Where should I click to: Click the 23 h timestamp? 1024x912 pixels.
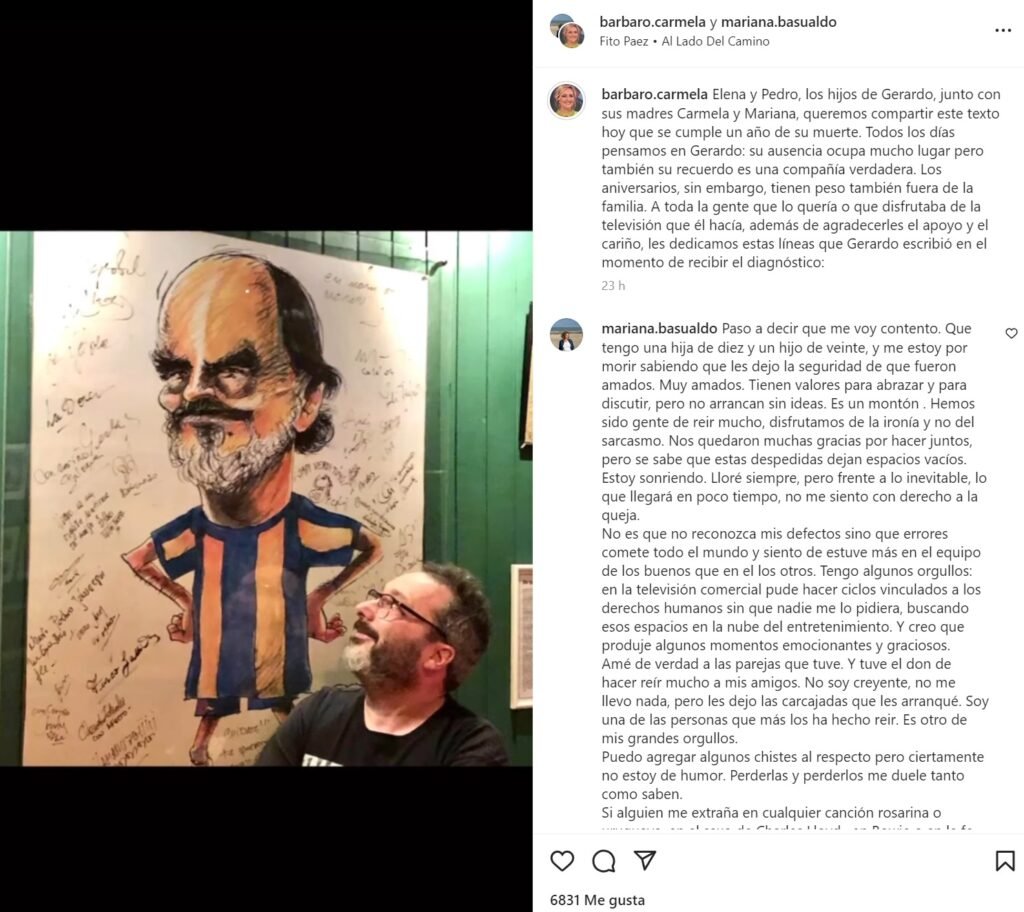coord(613,285)
